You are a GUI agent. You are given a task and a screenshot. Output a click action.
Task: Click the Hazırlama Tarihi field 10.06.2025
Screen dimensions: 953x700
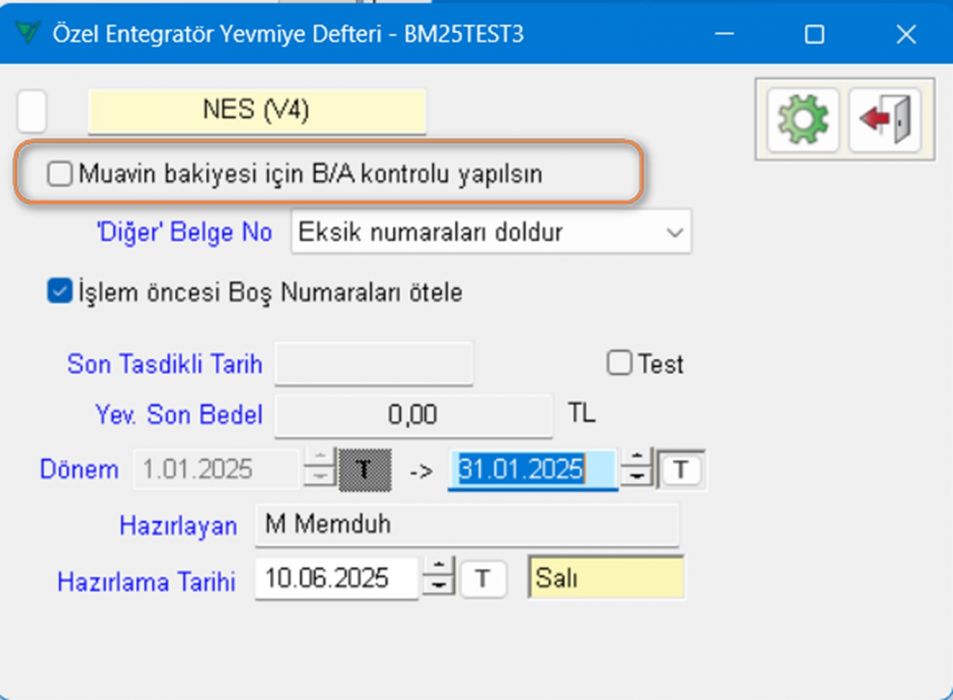[335, 578]
